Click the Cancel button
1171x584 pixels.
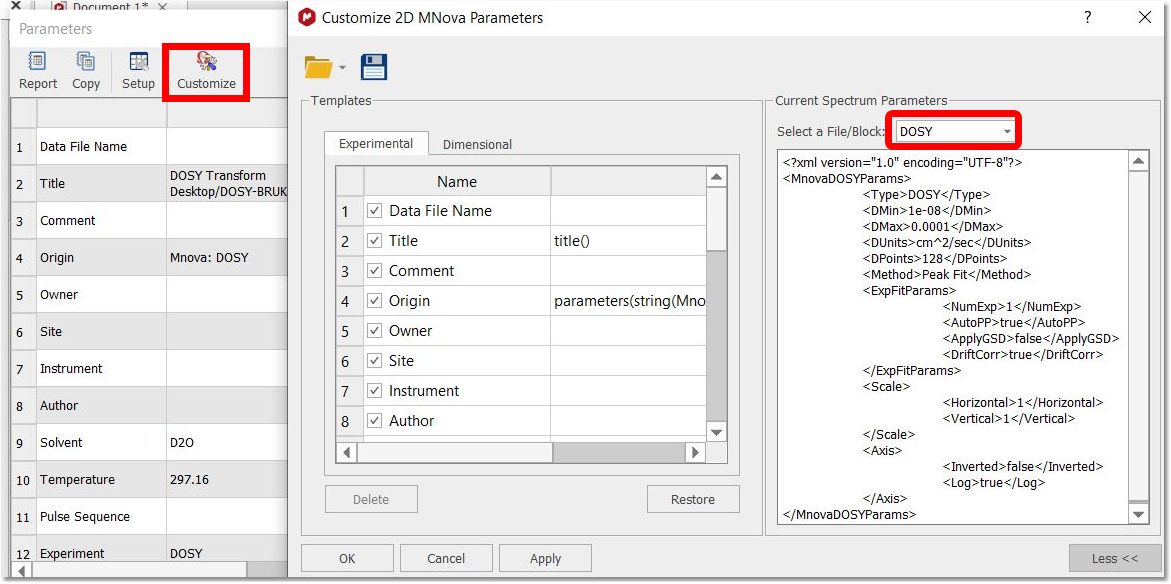pos(446,558)
